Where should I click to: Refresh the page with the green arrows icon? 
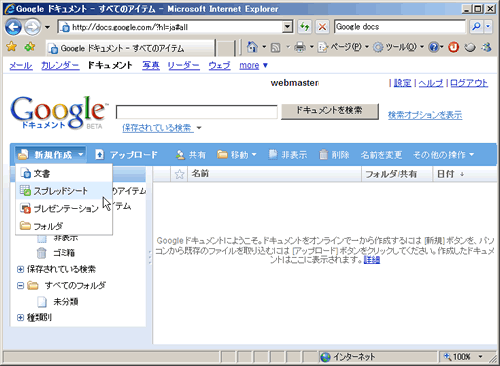[305, 27]
